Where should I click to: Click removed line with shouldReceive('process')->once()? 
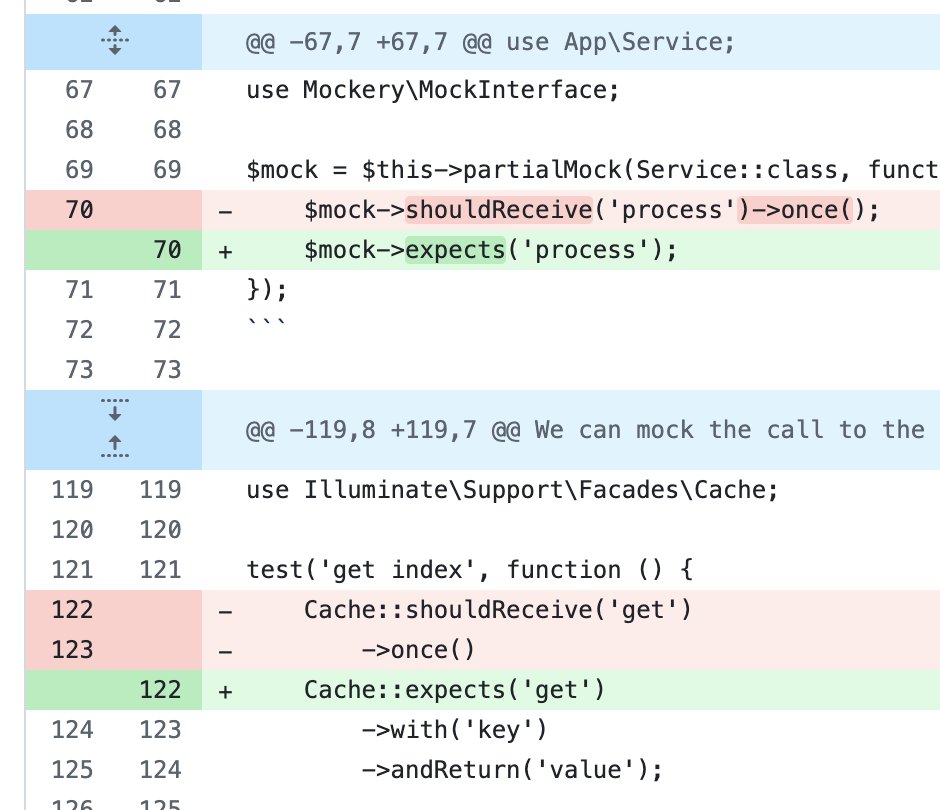pos(591,210)
